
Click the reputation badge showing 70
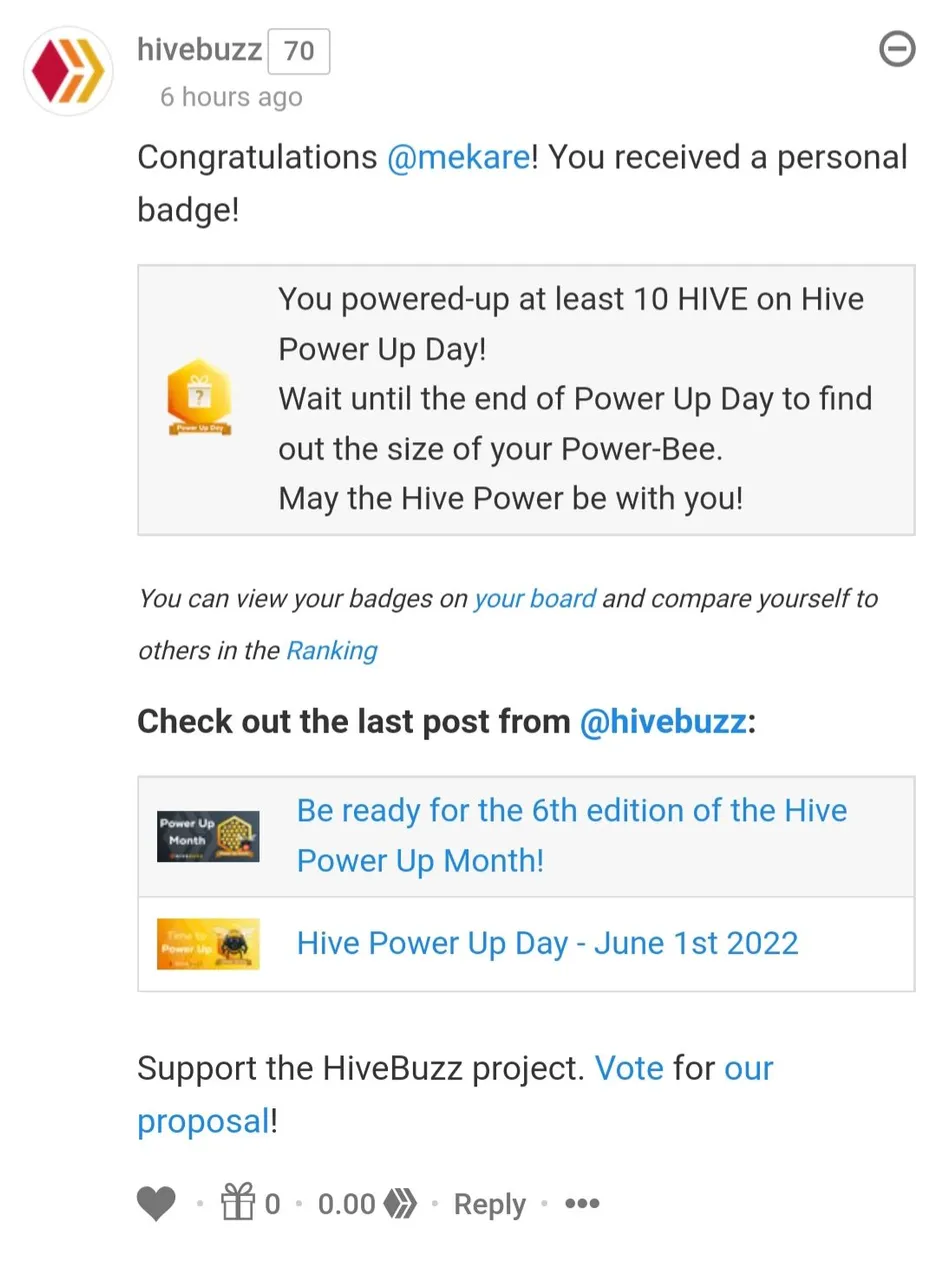[x=299, y=51]
